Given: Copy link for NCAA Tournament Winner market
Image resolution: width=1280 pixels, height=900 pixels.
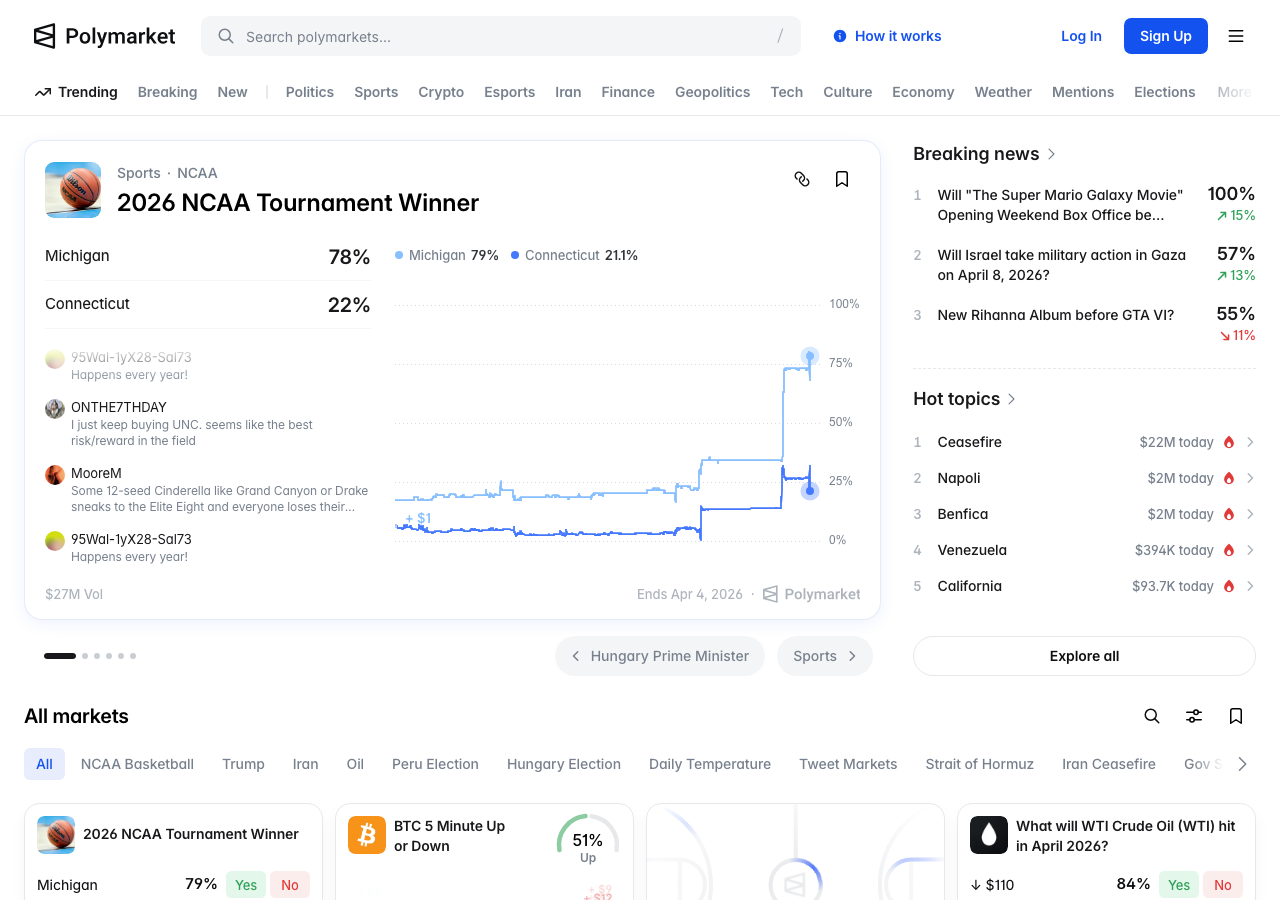Looking at the screenshot, I should click(802, 179).
